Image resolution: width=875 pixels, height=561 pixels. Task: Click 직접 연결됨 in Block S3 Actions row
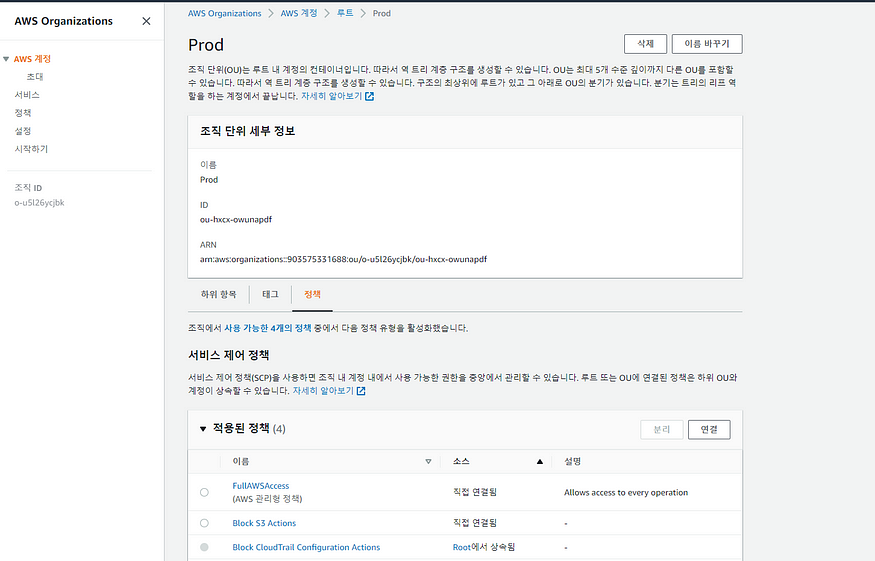[475, 523]
